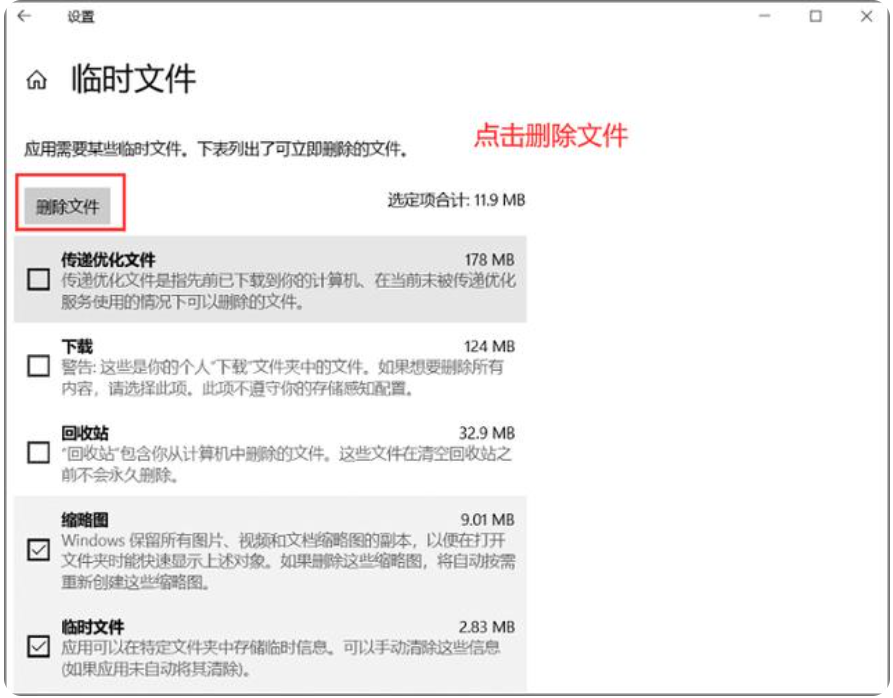The height and width of the screenshot is (698, 893).
Task: Click the 选定项合计 11.9 MB total
Action: [x=456, y=200]
